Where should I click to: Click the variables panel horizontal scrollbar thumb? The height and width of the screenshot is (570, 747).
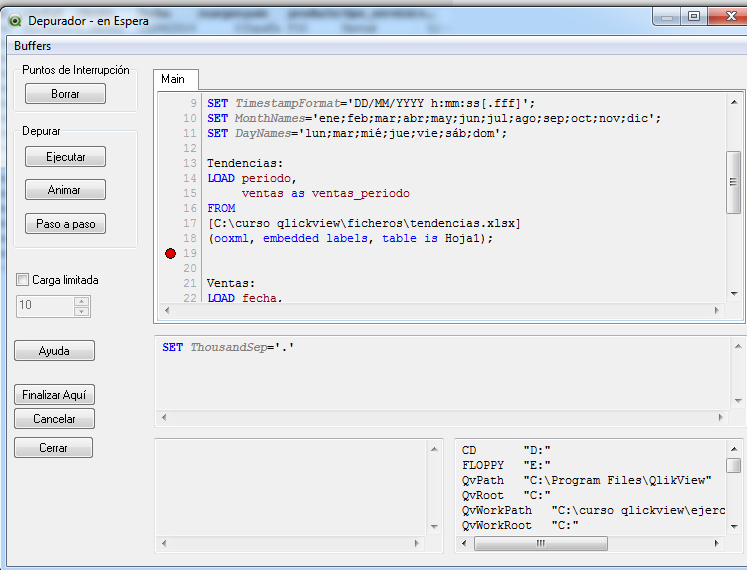(540, 544)
